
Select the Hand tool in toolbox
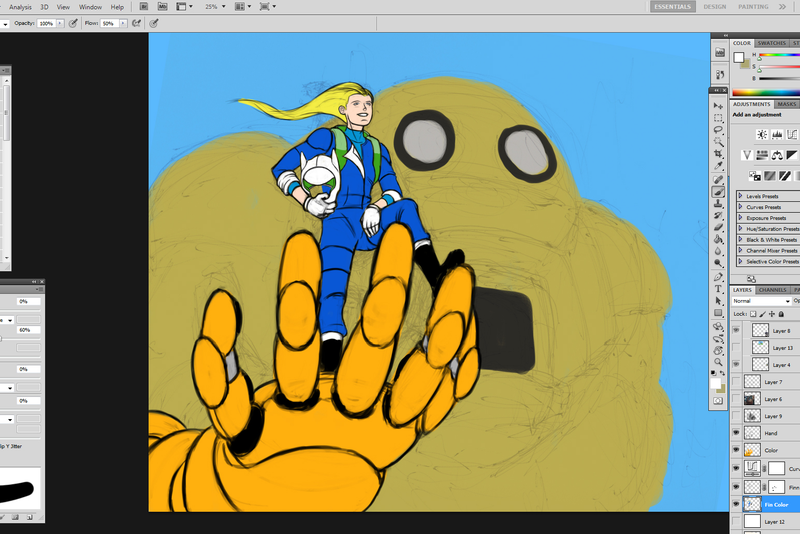718,350
